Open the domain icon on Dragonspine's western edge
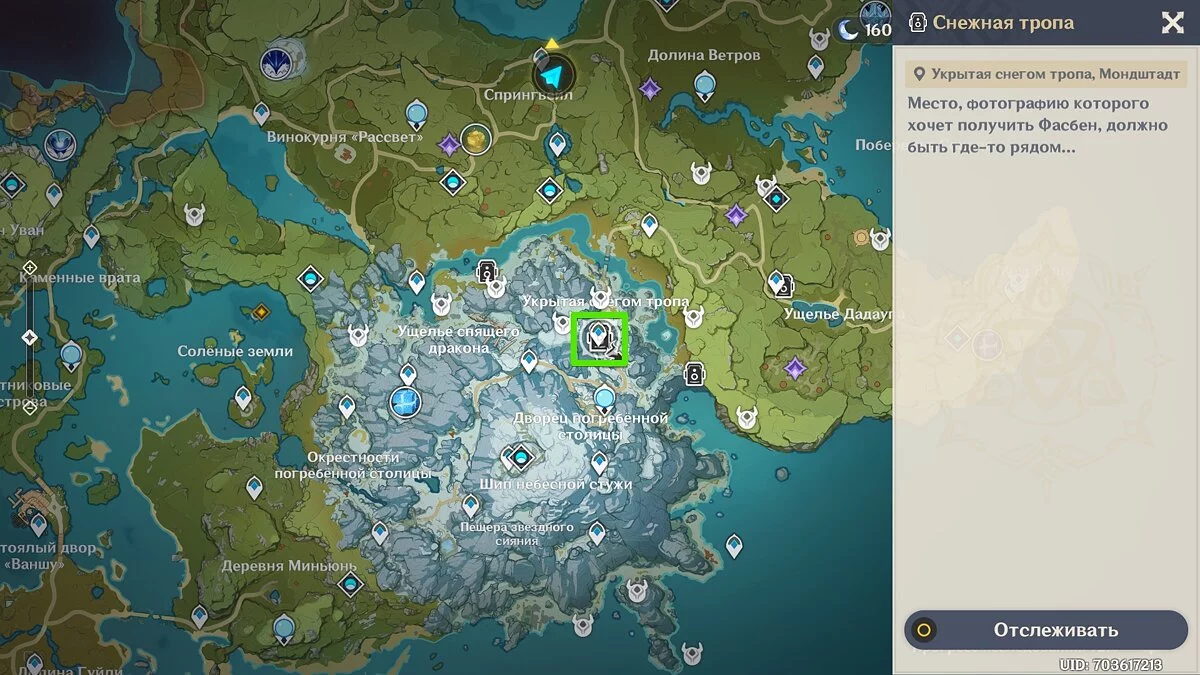 (x=310, y=277)
